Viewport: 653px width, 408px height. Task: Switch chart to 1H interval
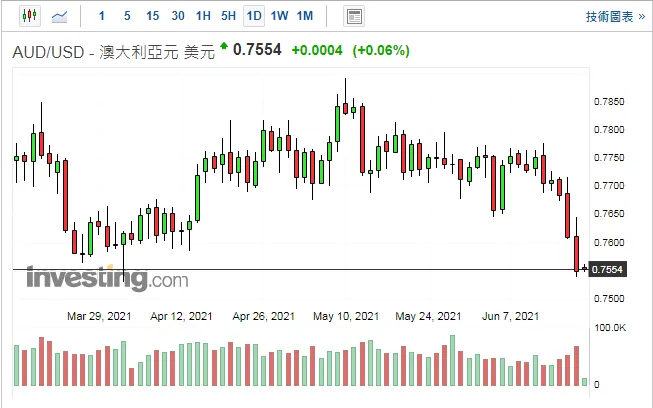(x=203, y=16)
